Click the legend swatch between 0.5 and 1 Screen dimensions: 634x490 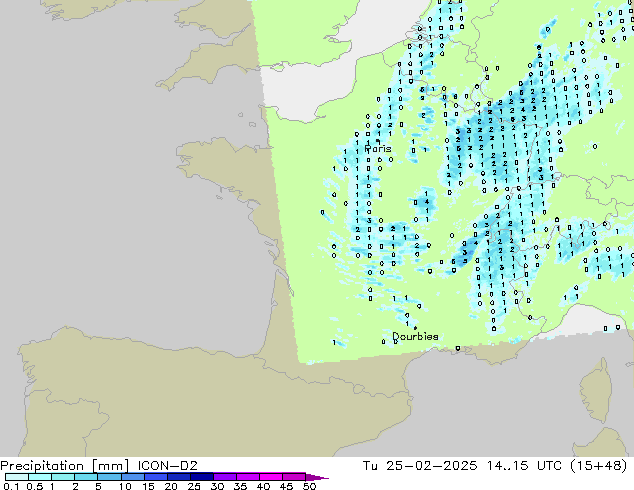[x=40, y=477]
